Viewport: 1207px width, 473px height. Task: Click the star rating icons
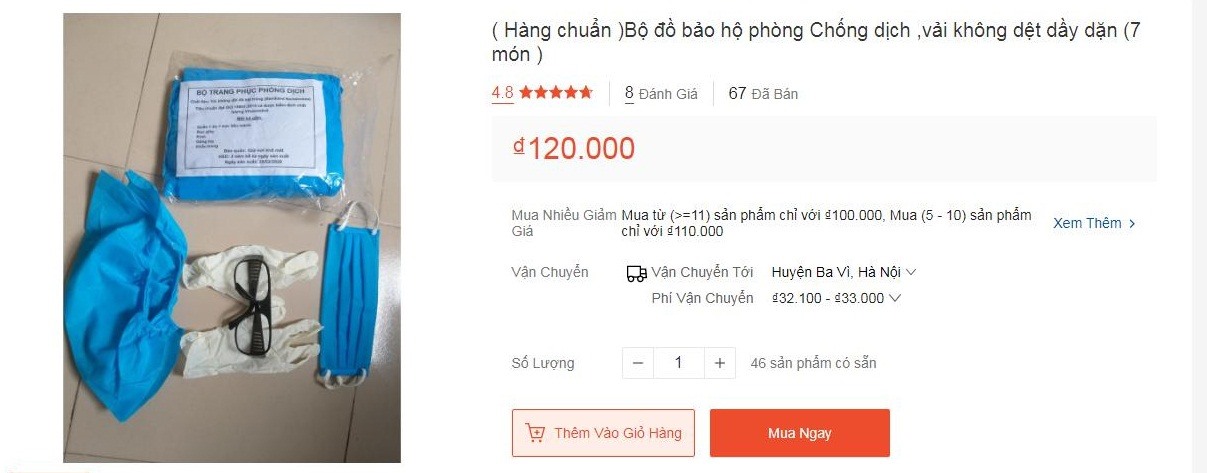(x=556, y=93)
